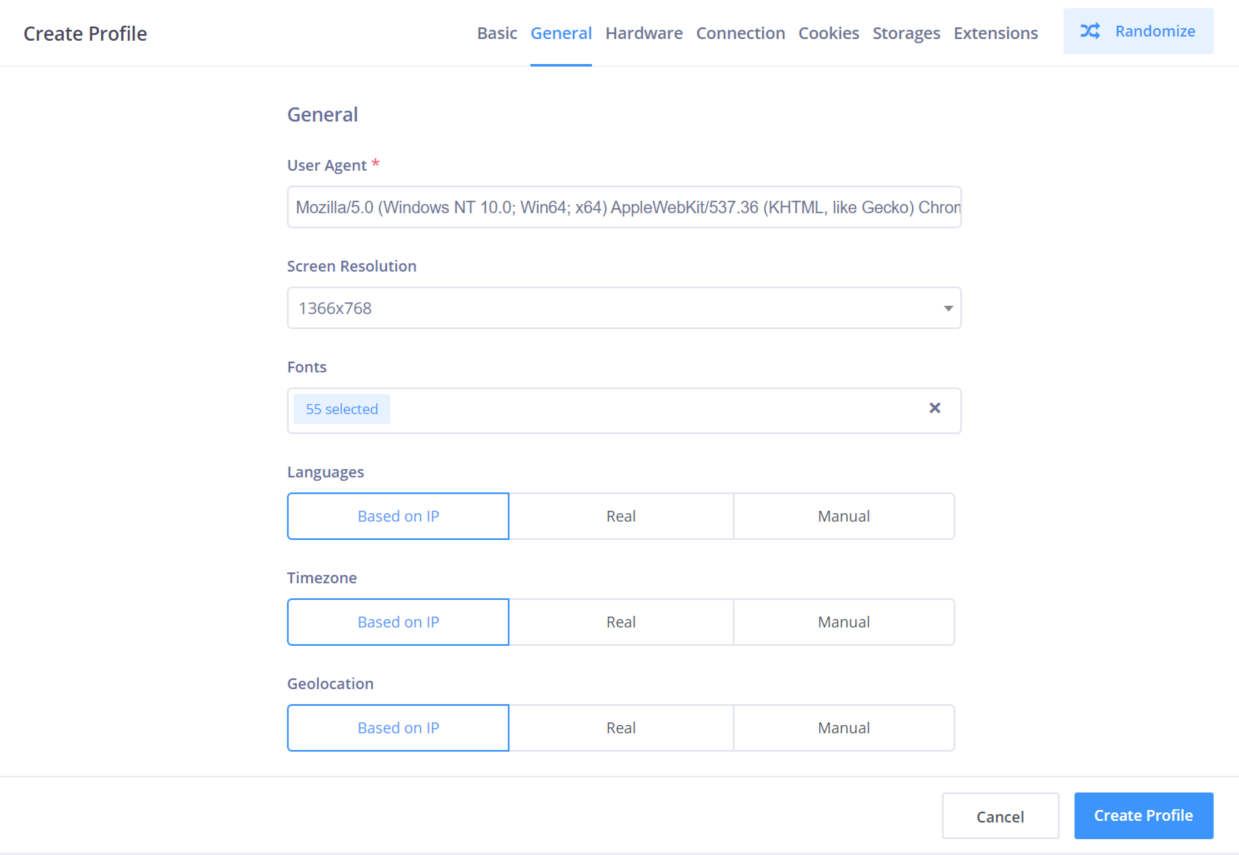Set Timezone to Based on IP

point(398,622)
